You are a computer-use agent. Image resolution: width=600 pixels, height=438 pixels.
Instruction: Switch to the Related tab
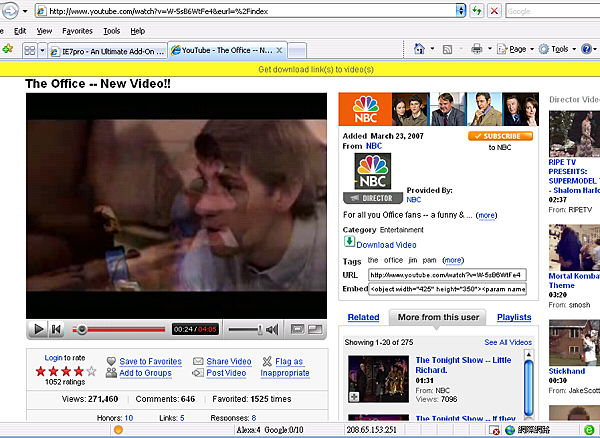point(364,317)
